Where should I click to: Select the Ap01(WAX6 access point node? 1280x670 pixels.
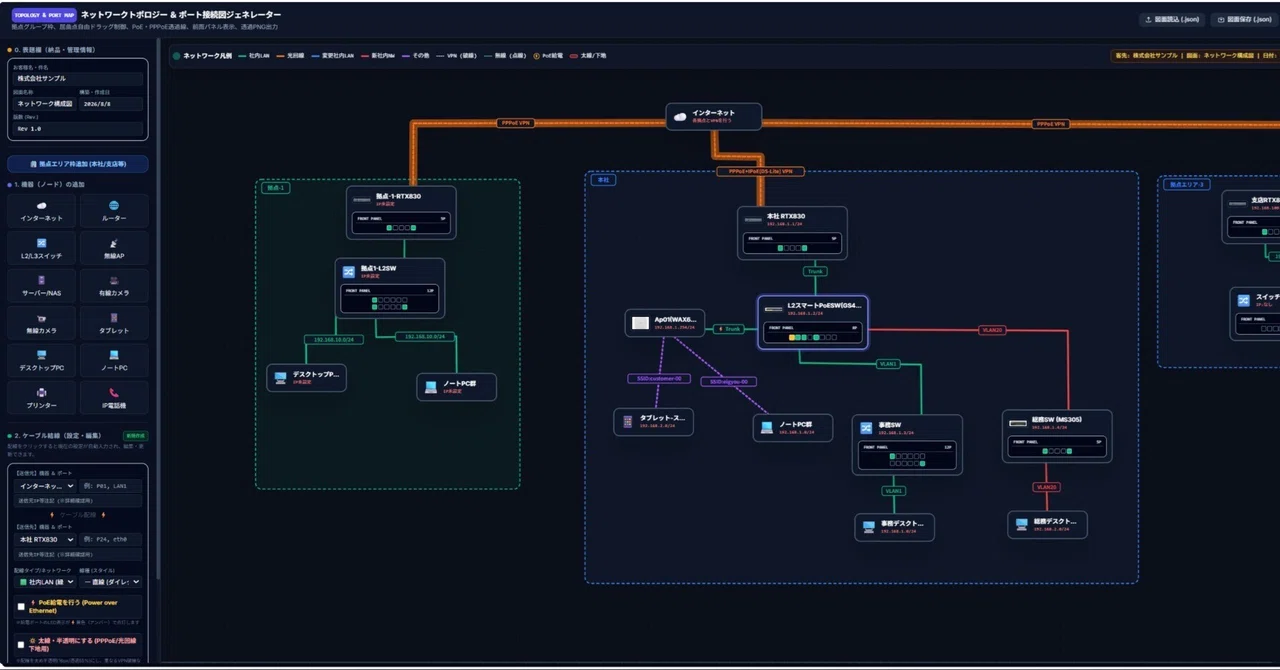tap(665, 323)
